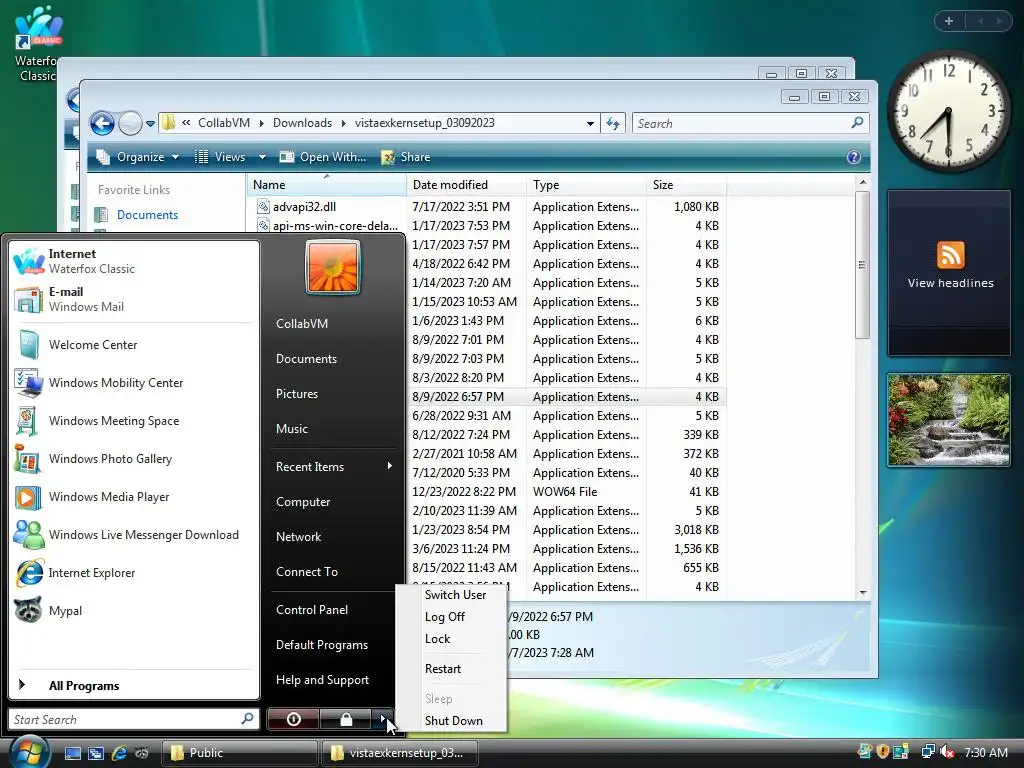The width and height of the screenshot is (1024, 768).
Task: Sort by Size column header
Action: (686, 185)
